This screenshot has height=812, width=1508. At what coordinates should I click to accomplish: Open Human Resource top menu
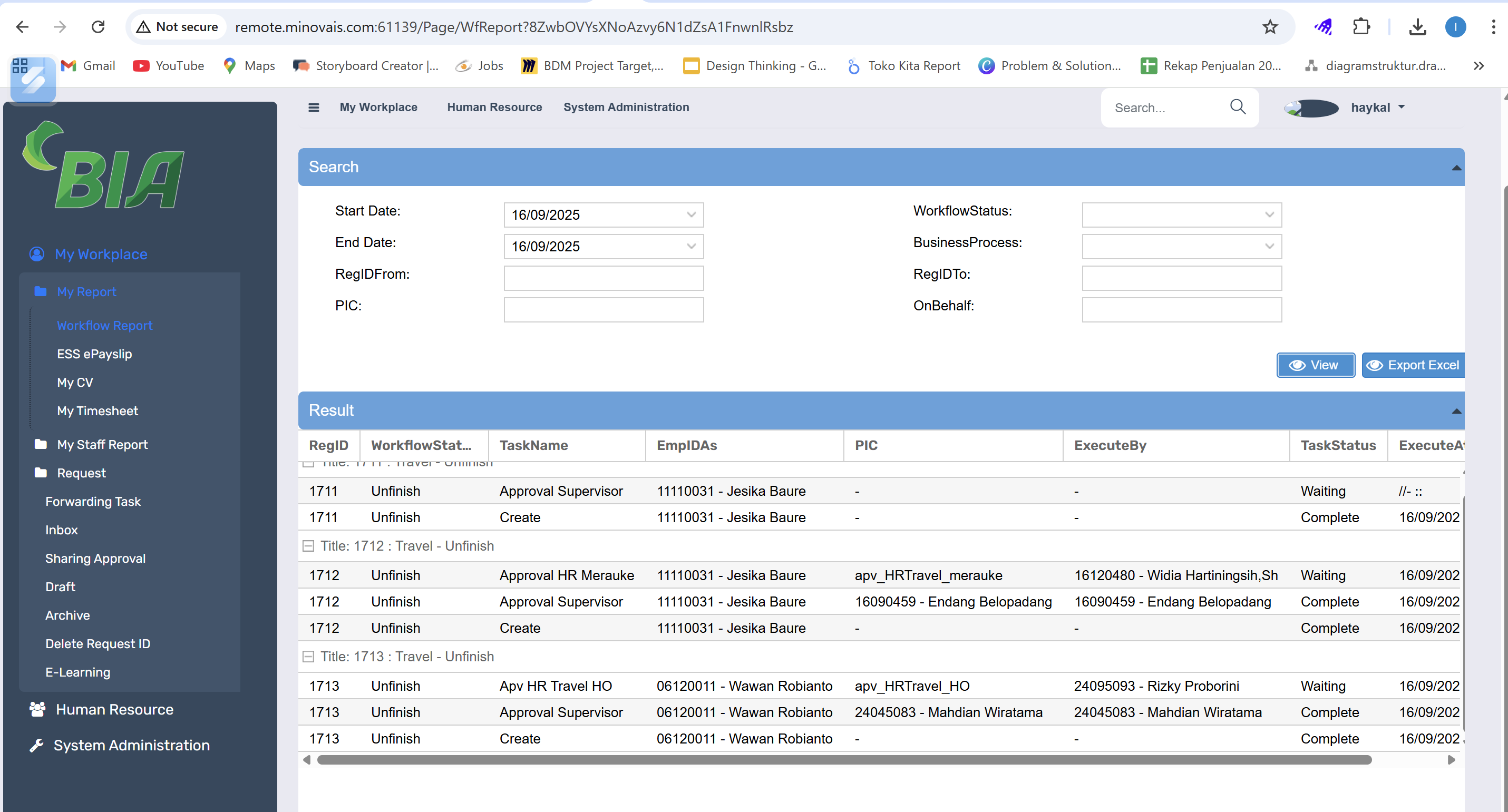tap(494, 107)
